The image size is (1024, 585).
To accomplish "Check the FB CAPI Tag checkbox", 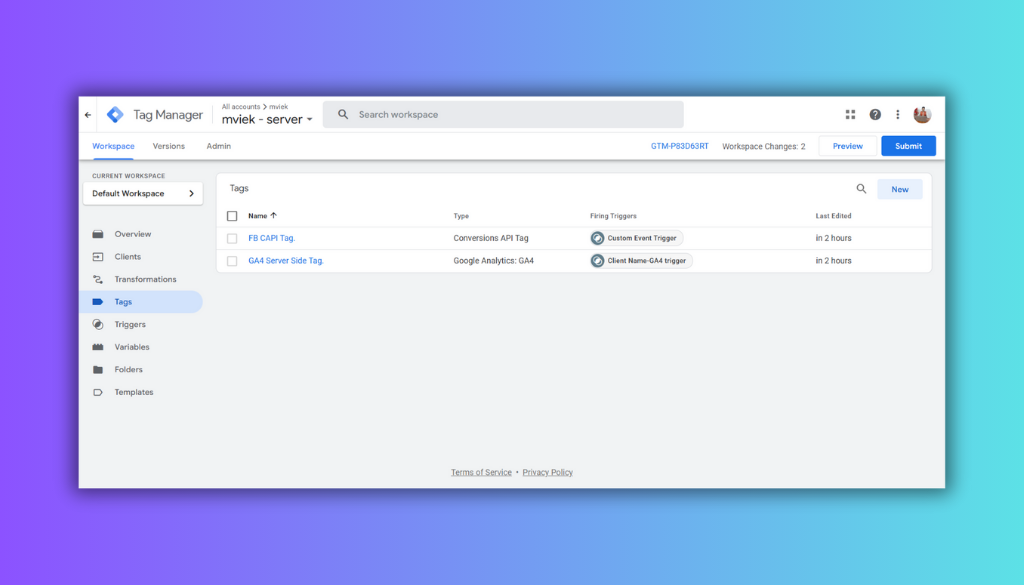I will point(232,238).
